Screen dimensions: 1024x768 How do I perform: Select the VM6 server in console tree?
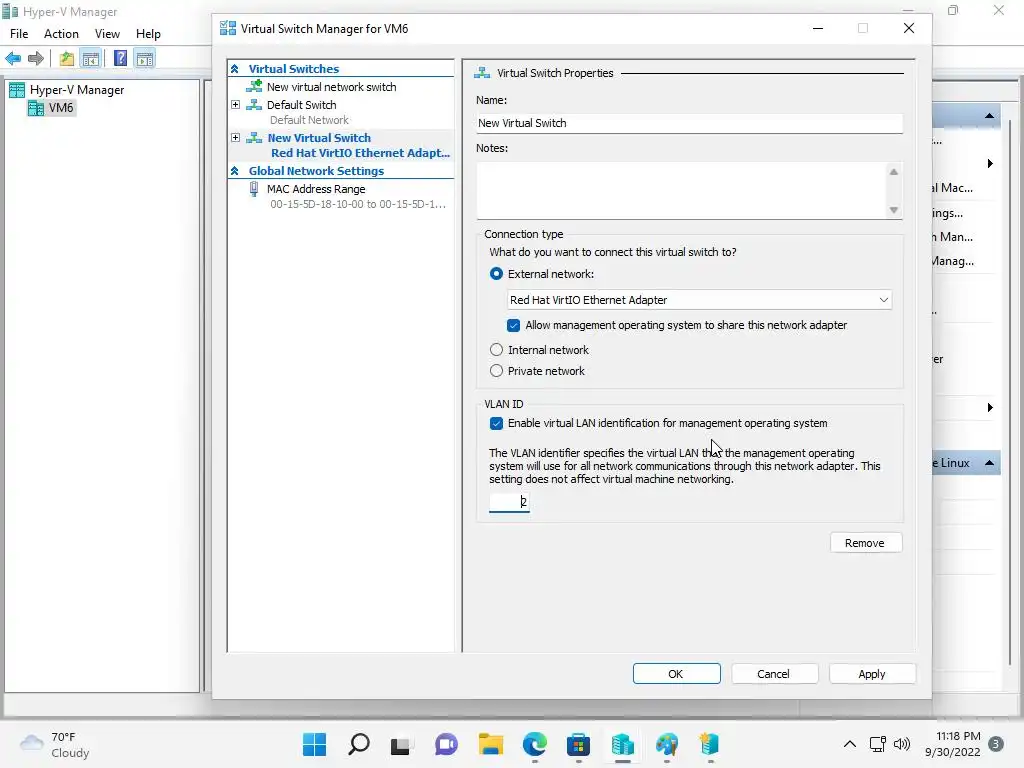pos(52,108)
